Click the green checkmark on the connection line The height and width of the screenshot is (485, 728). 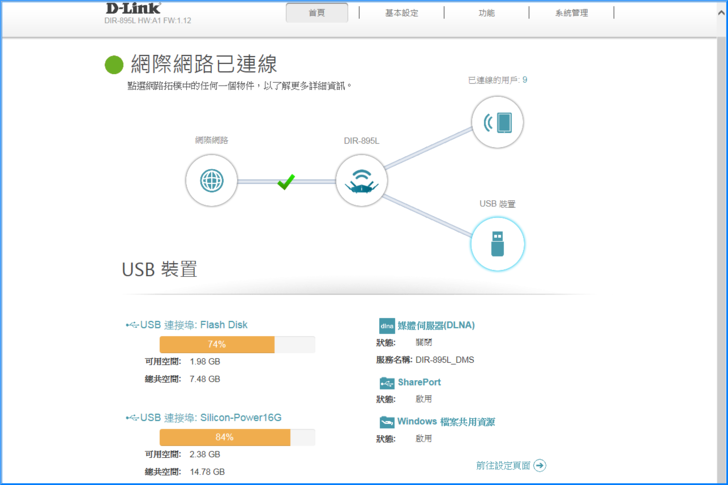[286, 181]
